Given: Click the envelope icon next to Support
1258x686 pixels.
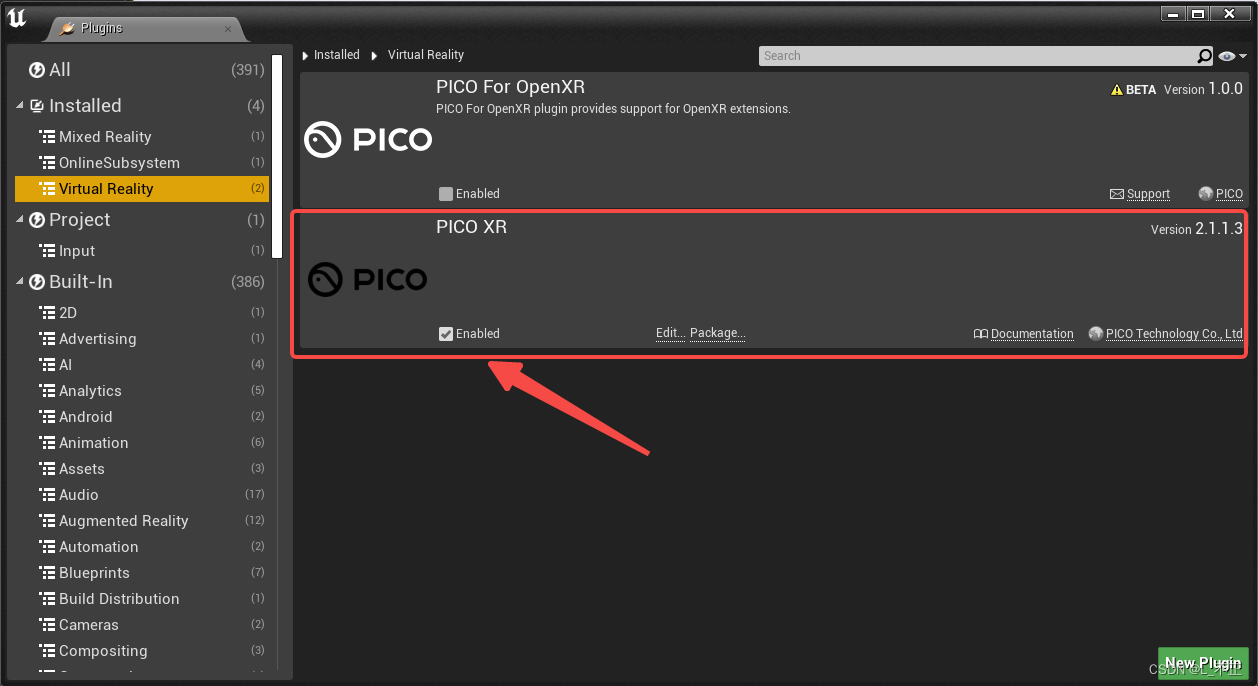Looking at the screenshot, I should tap(1118, 194).
